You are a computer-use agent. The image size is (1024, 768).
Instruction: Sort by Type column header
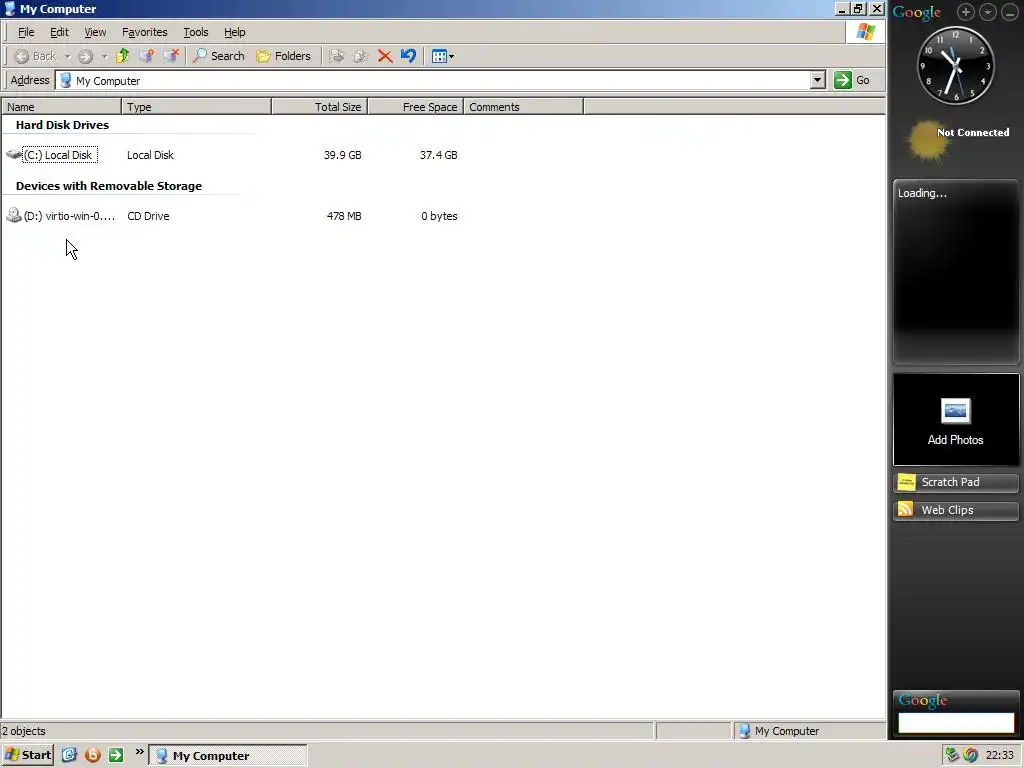(x=196, y=106)
